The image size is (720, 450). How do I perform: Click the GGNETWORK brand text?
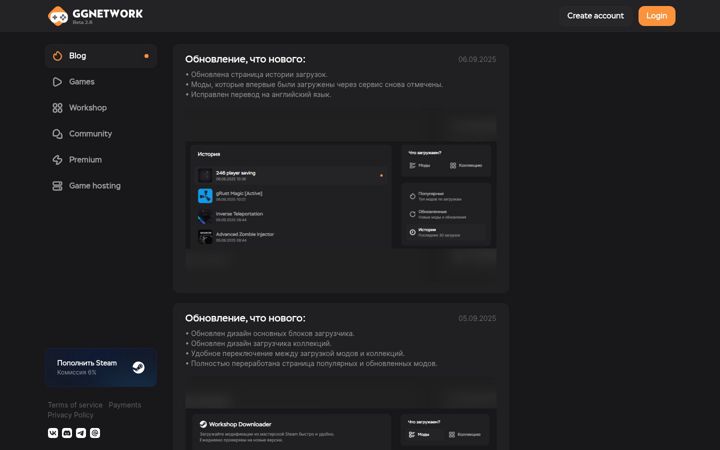click(x=107, y=14)
